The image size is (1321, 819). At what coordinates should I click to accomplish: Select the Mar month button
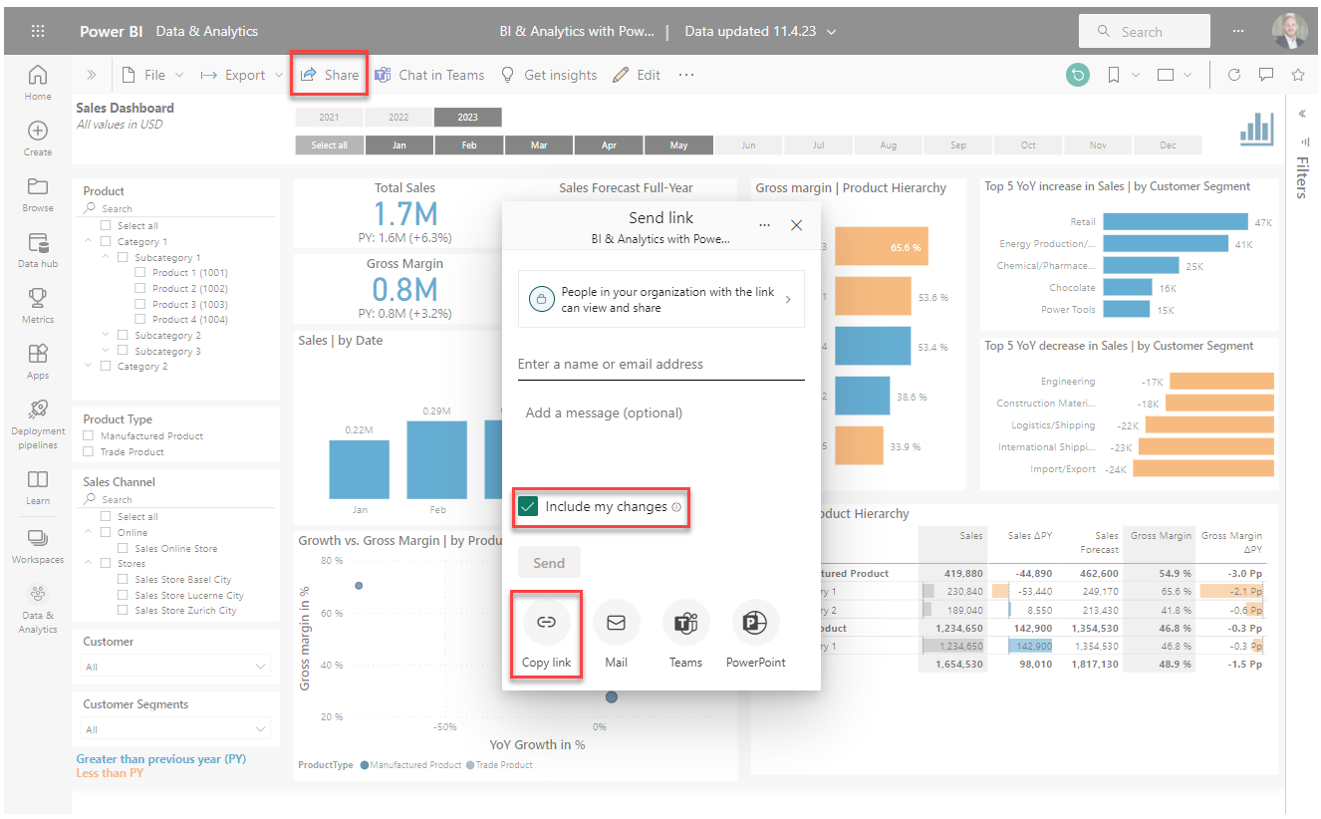pos(539,145)
